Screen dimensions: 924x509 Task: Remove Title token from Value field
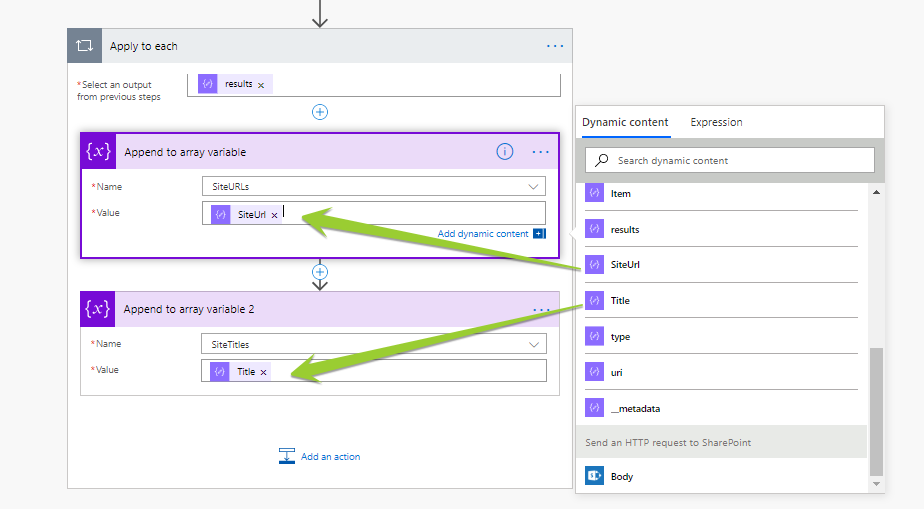[264, 372]
